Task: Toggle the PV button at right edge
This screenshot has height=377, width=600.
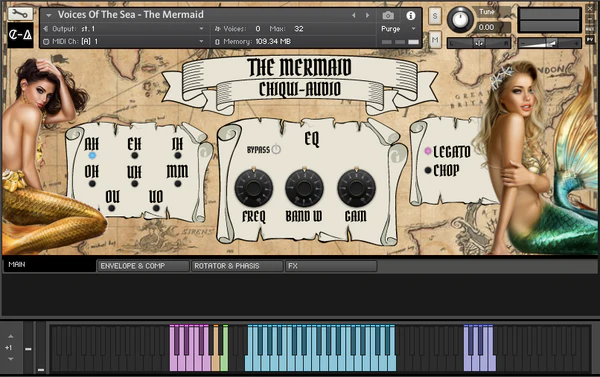Action: 590,39
